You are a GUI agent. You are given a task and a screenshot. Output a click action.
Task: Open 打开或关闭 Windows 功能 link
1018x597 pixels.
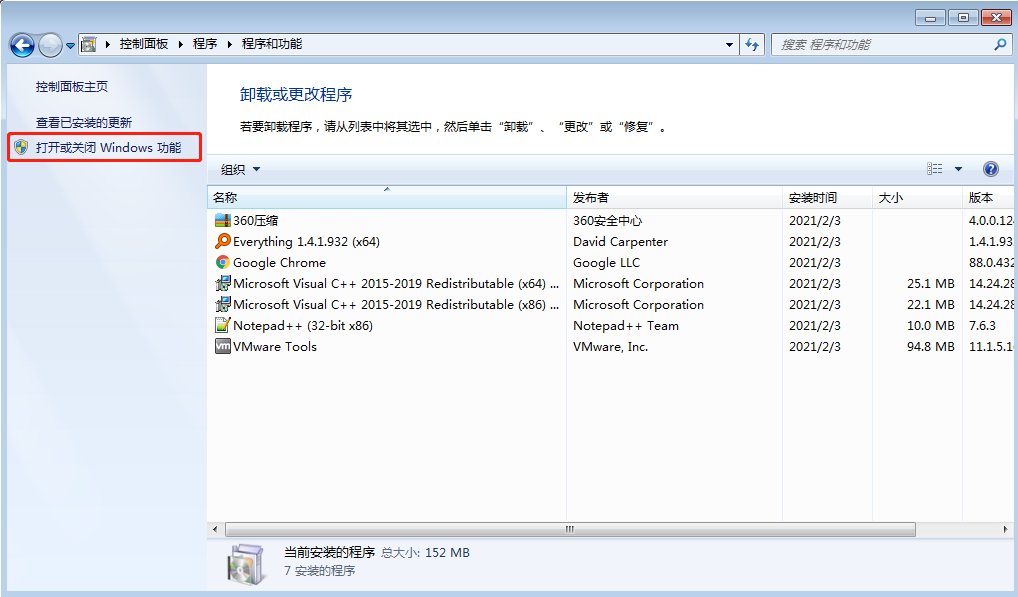tap(108, 147)
